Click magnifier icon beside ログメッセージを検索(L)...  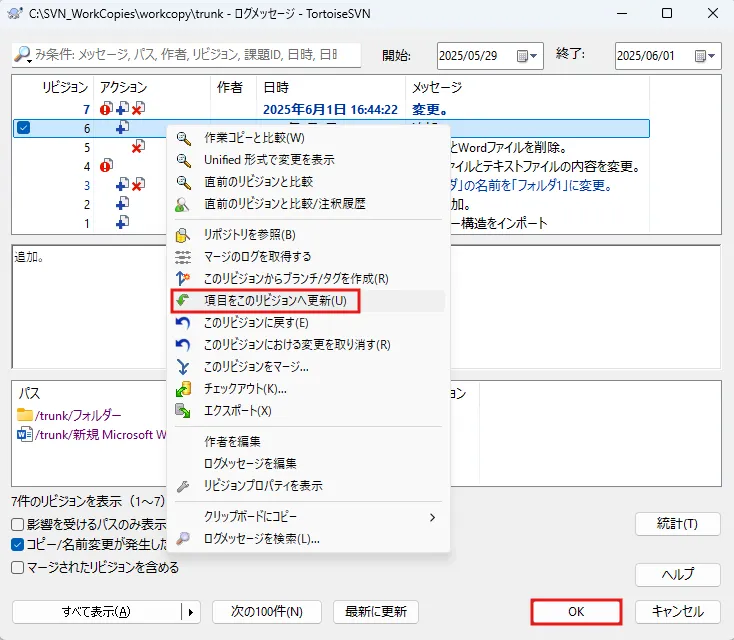tap(183, 538)
